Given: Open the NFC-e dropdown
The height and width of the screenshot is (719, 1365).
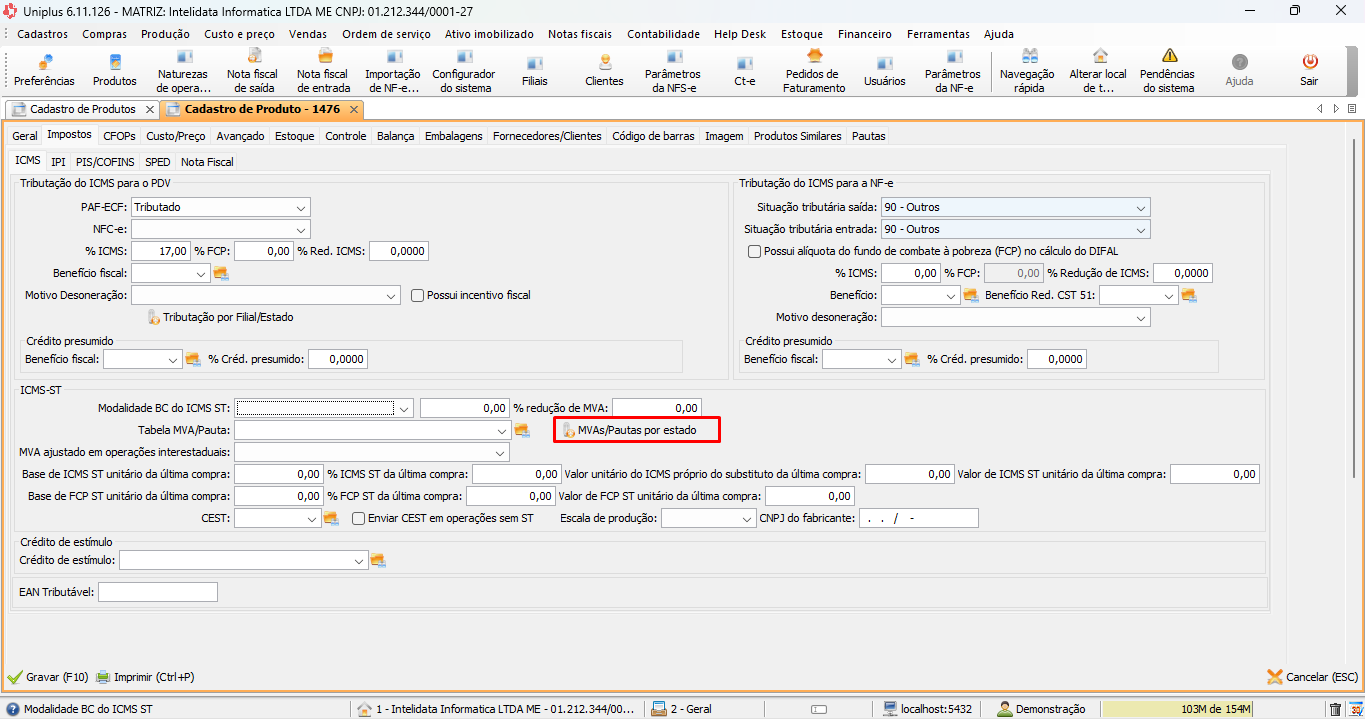Looking at the screenshot, I should click(301, 229).
